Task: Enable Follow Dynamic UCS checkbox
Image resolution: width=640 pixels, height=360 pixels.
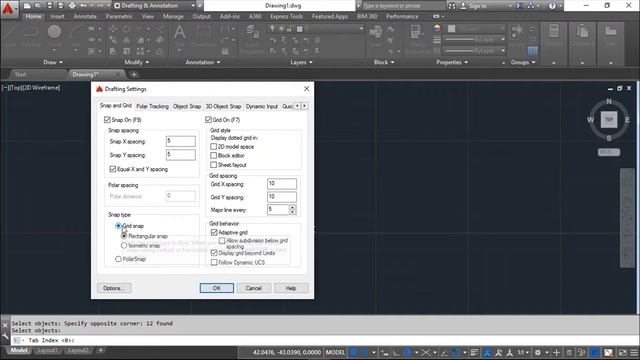Action: [x=214, y=262]
